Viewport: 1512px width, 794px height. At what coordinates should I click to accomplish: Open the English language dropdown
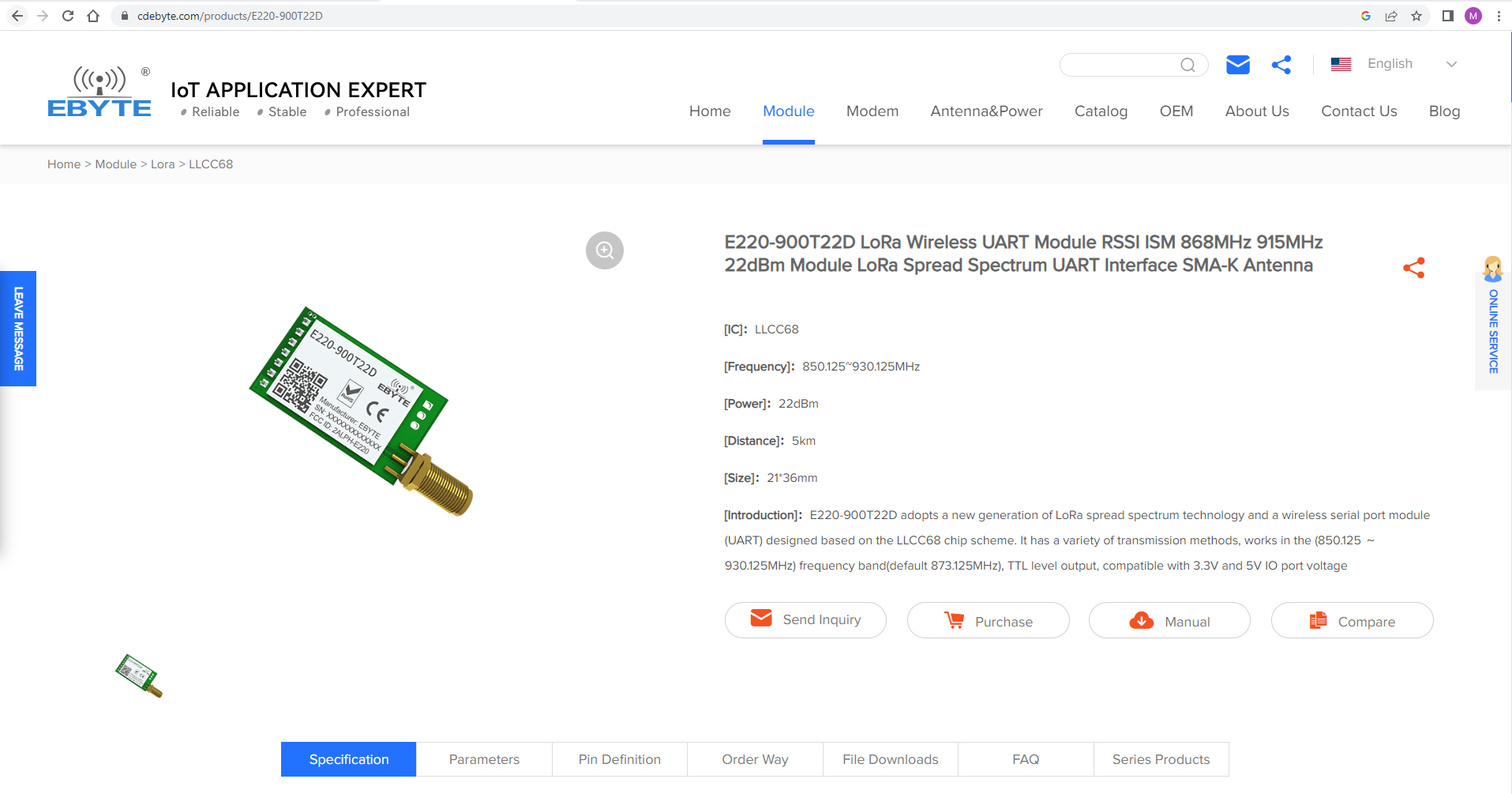(1394, 64)
